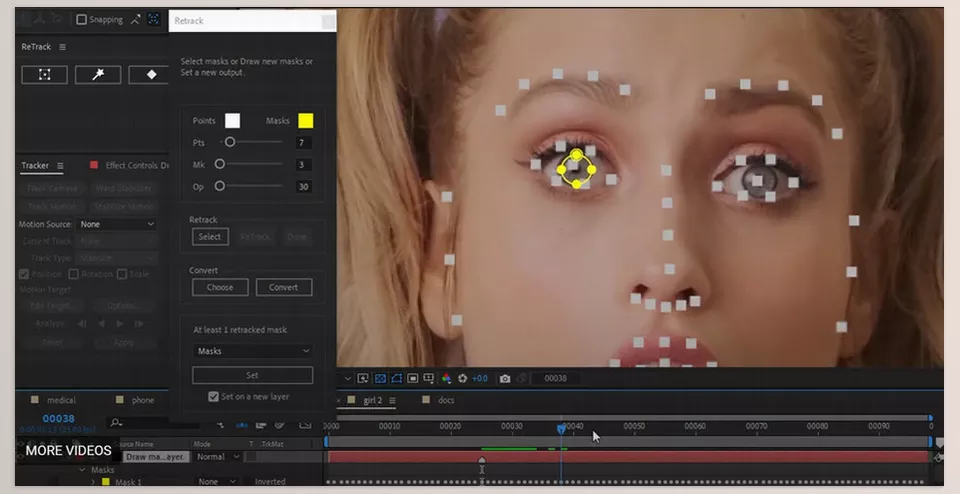Open the graph editor timeline icon
The height and width of the screenshot is (494, 960).
click(305, 424)
